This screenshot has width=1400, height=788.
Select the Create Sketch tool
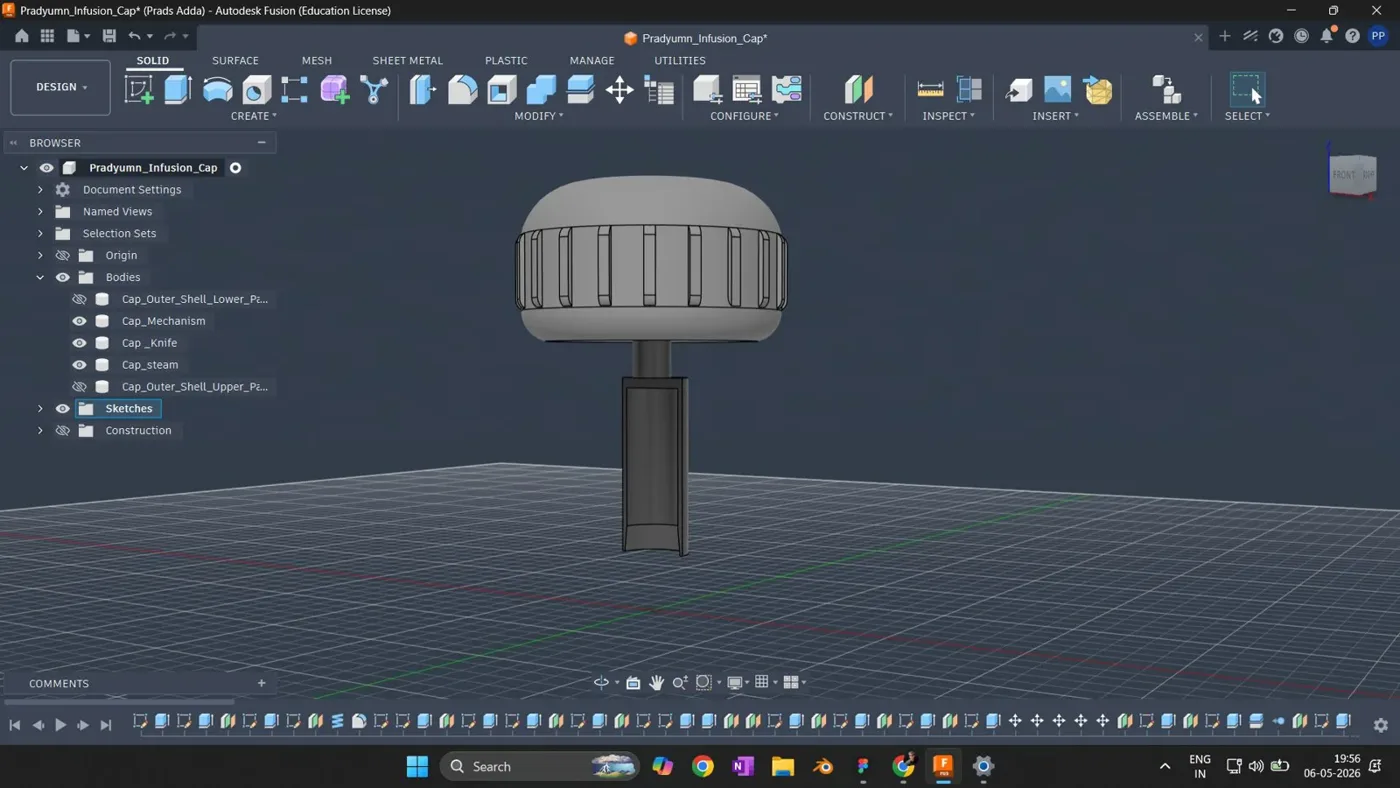[139, 89]
